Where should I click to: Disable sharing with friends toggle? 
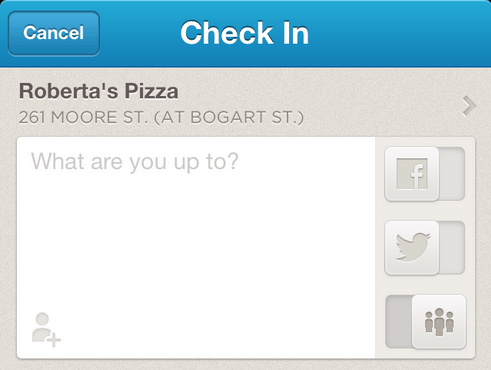(x=425, y=322)
